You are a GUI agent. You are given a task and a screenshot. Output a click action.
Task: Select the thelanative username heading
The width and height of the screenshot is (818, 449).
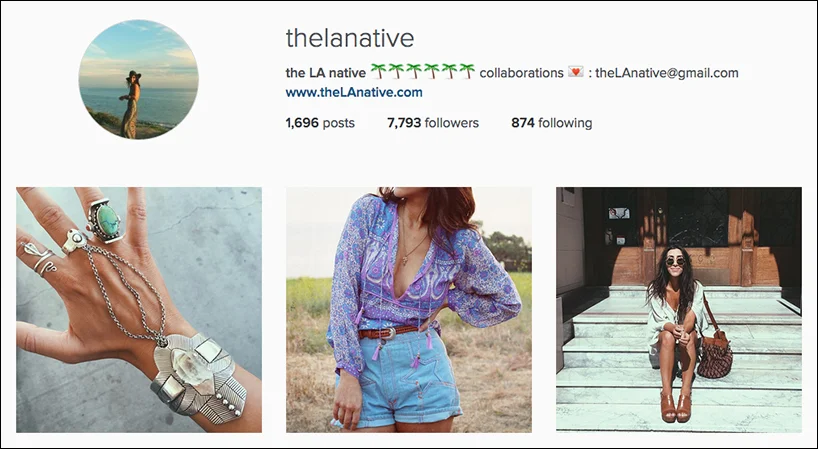pyautogui.click(x=350, y=38)
